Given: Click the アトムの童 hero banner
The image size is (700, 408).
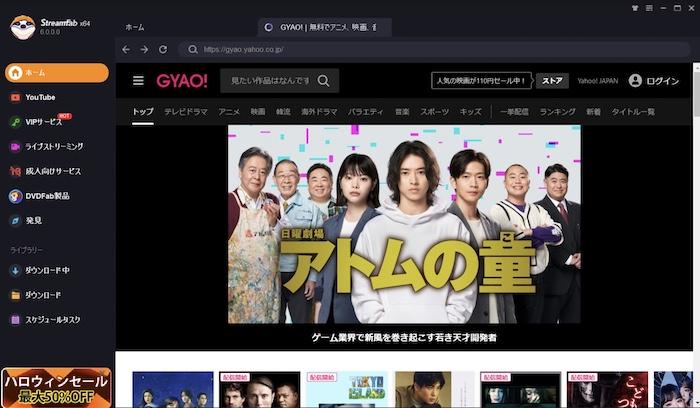Looking at the screenshot, I should tap(404, 224).
